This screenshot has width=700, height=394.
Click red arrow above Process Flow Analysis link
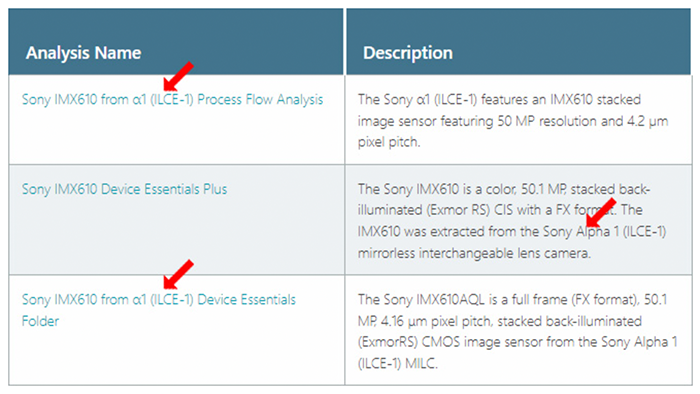tap(178, 76)
